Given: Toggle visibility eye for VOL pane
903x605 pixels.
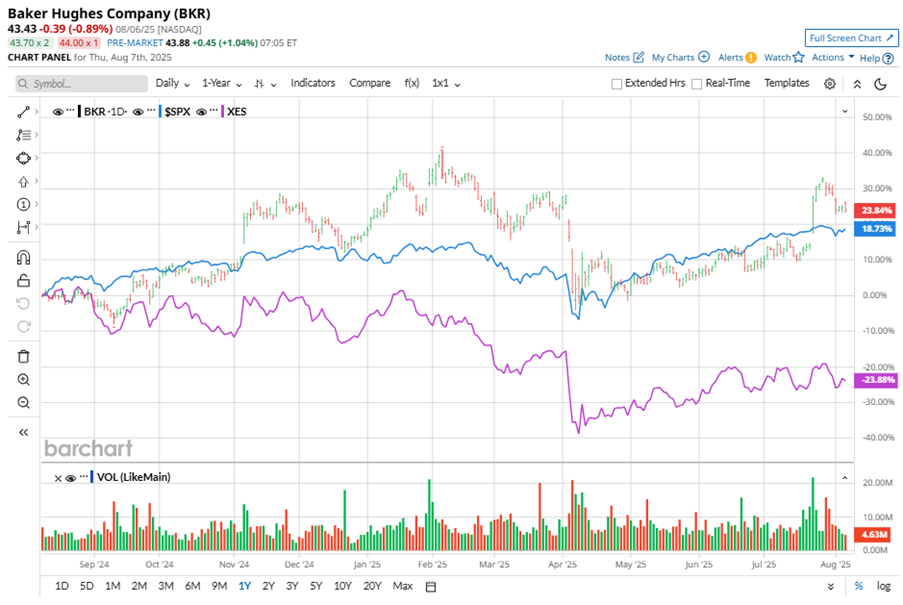Looking at the screenshot, I should 71,478.
